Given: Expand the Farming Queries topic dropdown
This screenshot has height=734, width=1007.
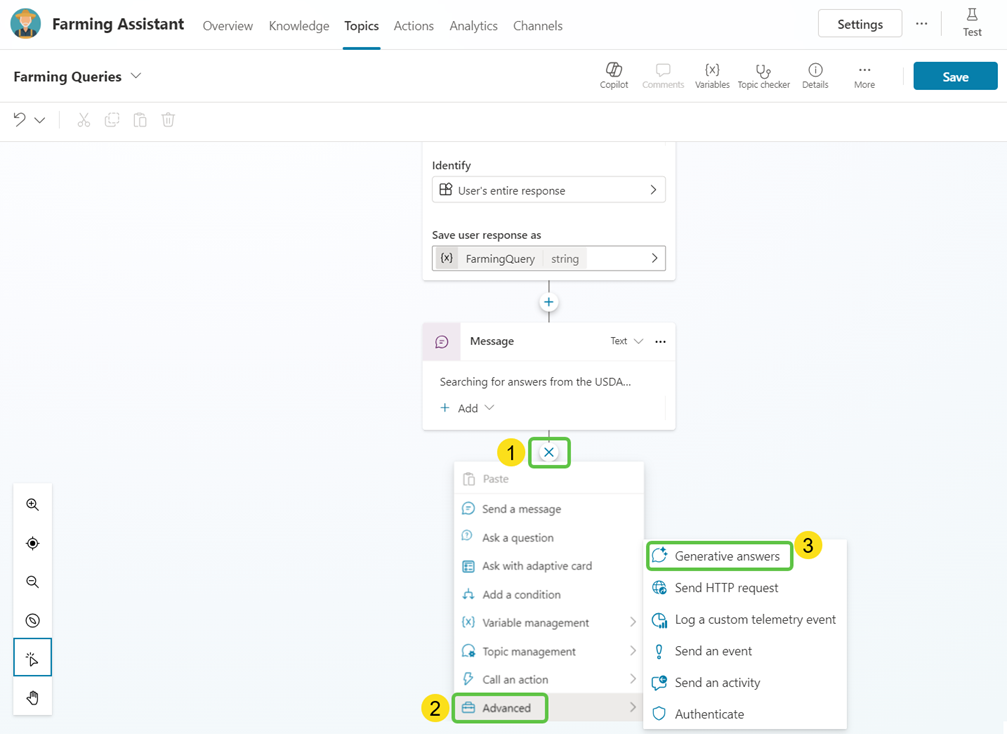Looking at the screenshot, I should pos(136,76).
